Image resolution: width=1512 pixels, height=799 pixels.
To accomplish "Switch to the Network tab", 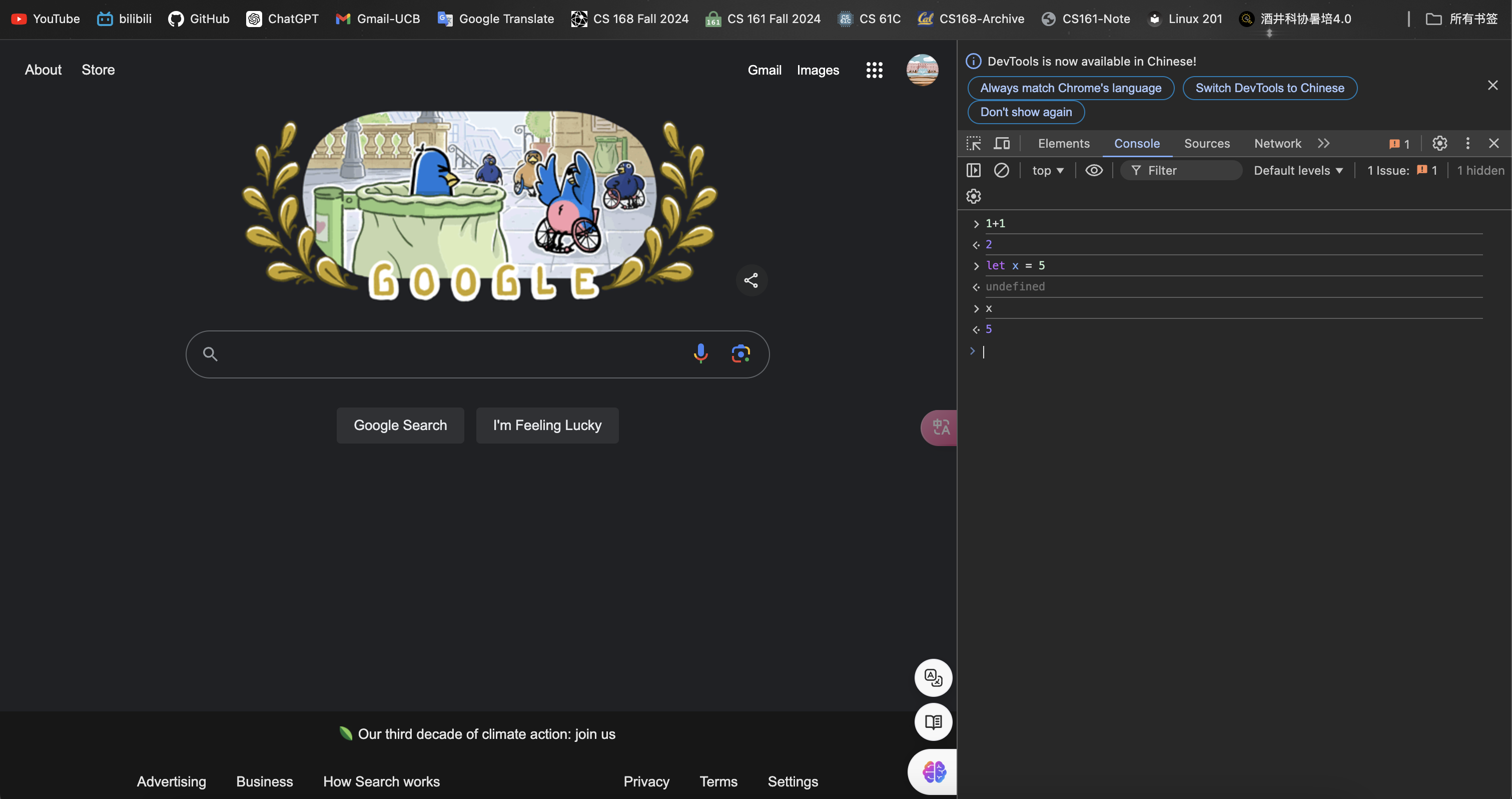I will click(1277, 143).
